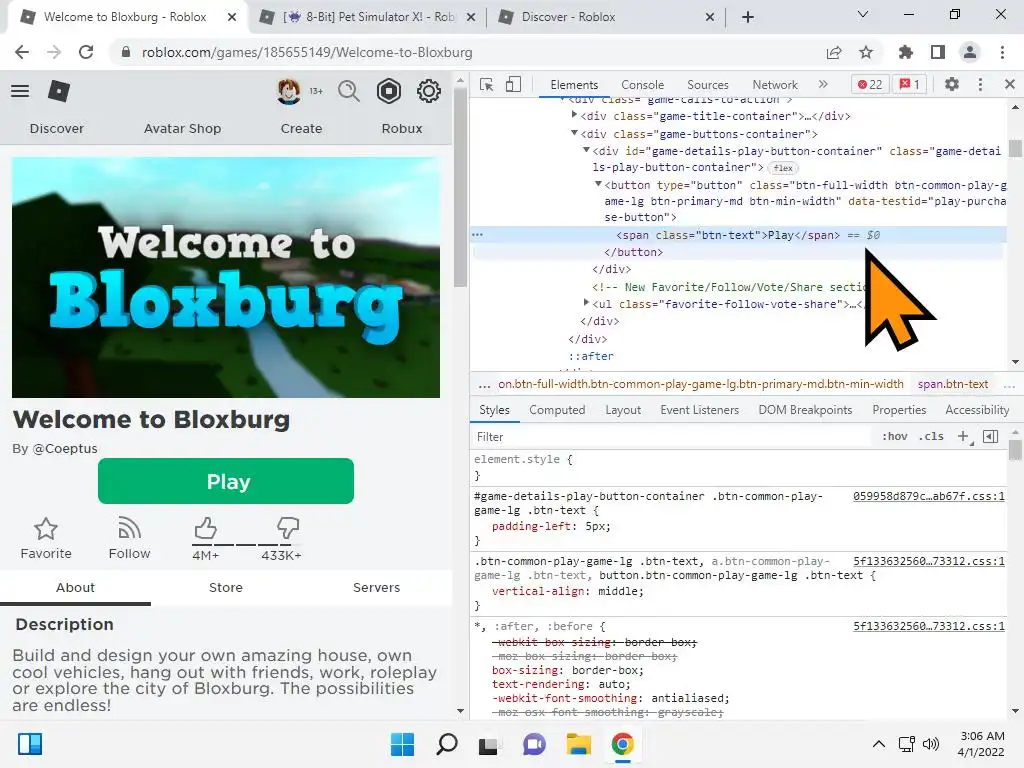The width and height of the screenshot is (1024, 768).
Task: Open the DevTools Network tab
Action: click(x=775, y=84)
